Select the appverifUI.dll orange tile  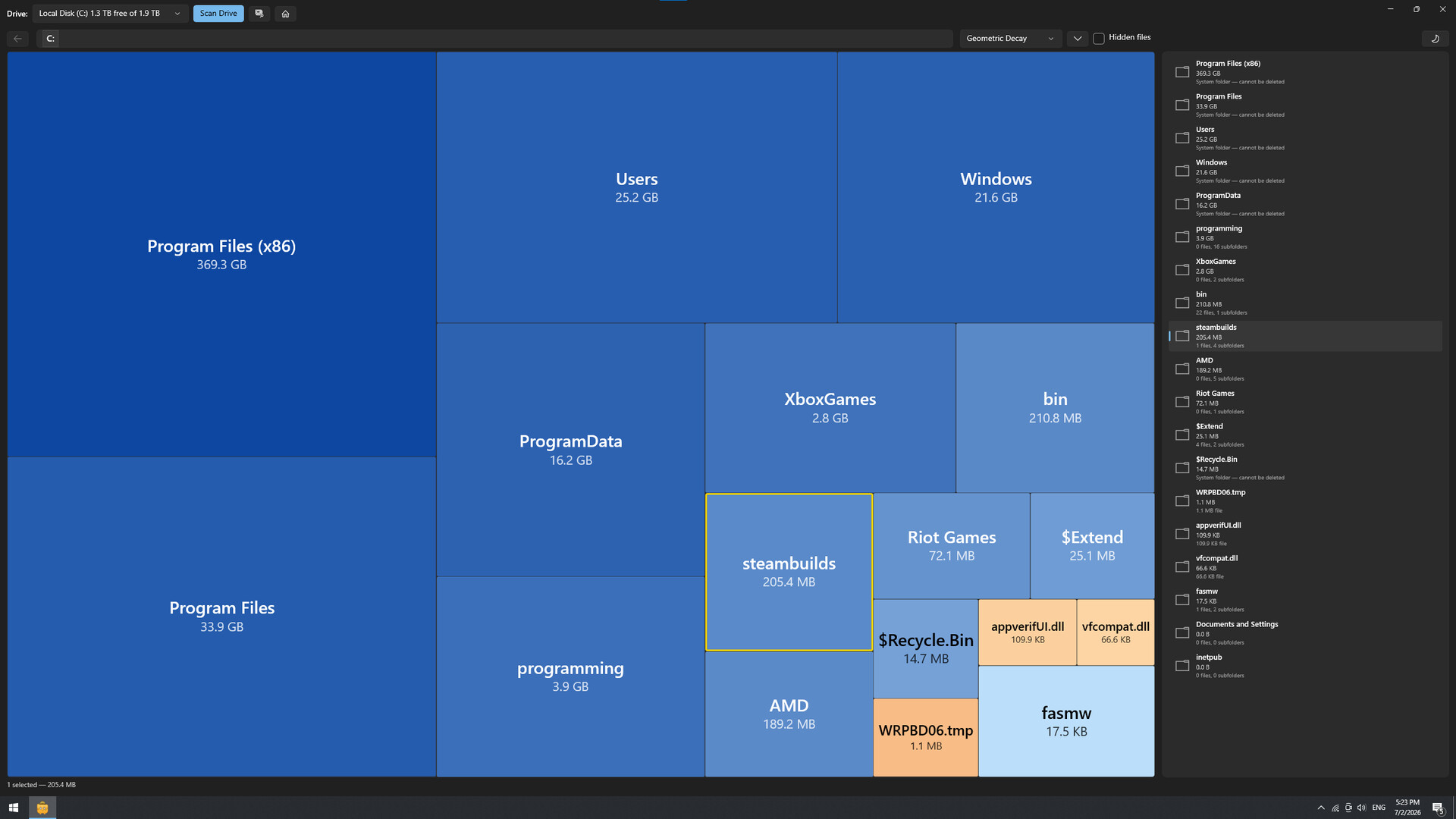point(1028,632)
